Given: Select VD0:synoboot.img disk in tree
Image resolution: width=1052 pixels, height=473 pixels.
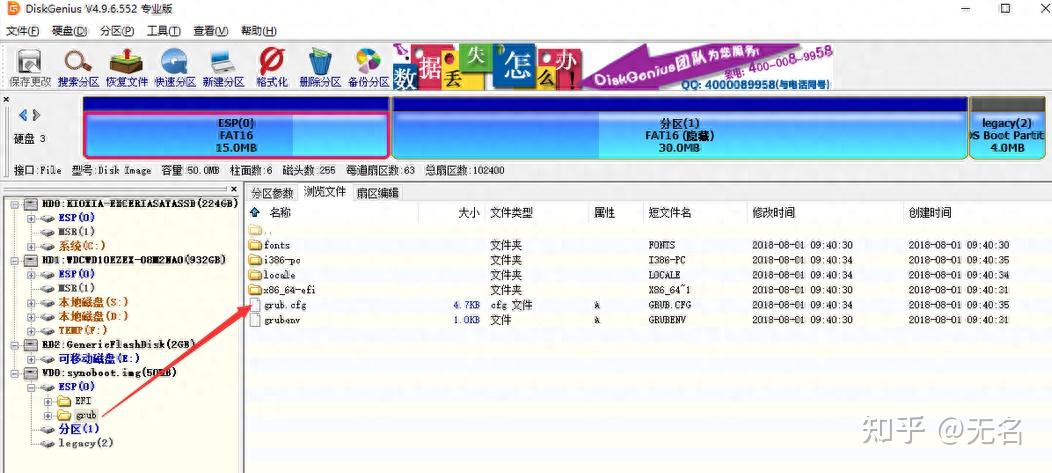Looking at the screenshot, I should pyautogui.click(x=109, y=372).
